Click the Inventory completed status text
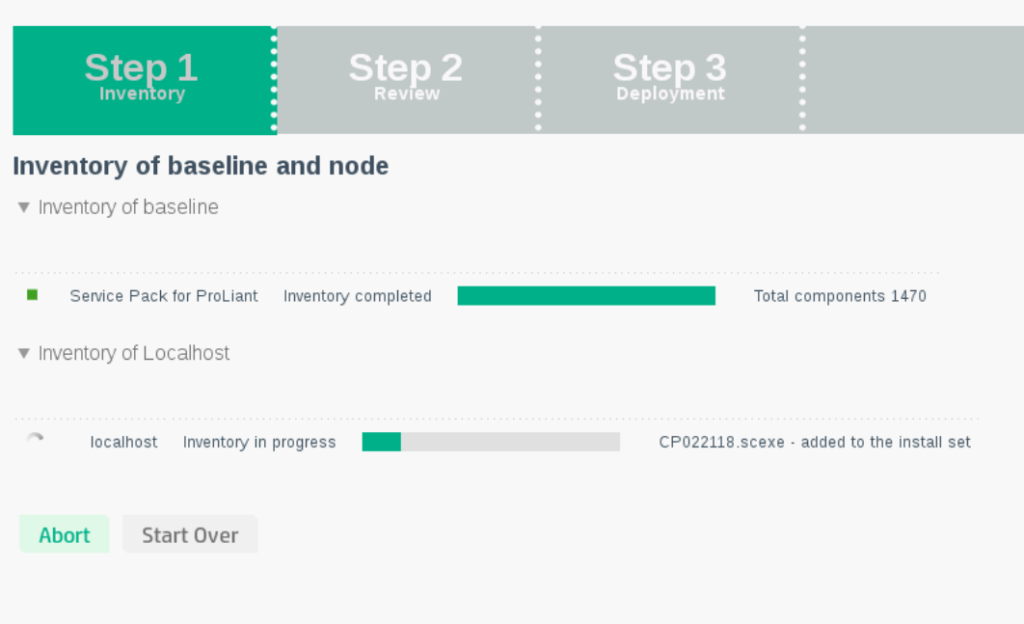The image size is (1024, 624). 357,296
